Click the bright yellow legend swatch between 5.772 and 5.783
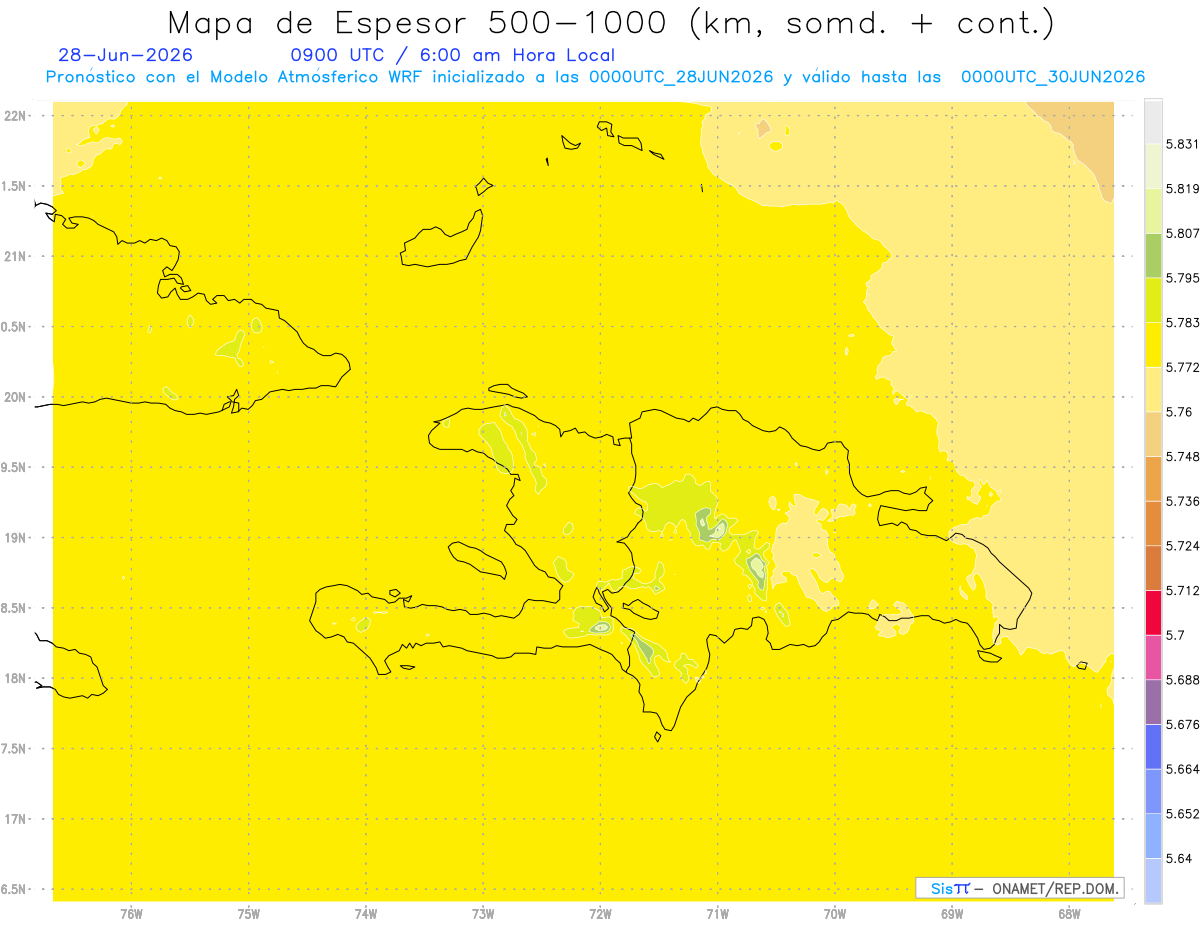 [1153, 344]
